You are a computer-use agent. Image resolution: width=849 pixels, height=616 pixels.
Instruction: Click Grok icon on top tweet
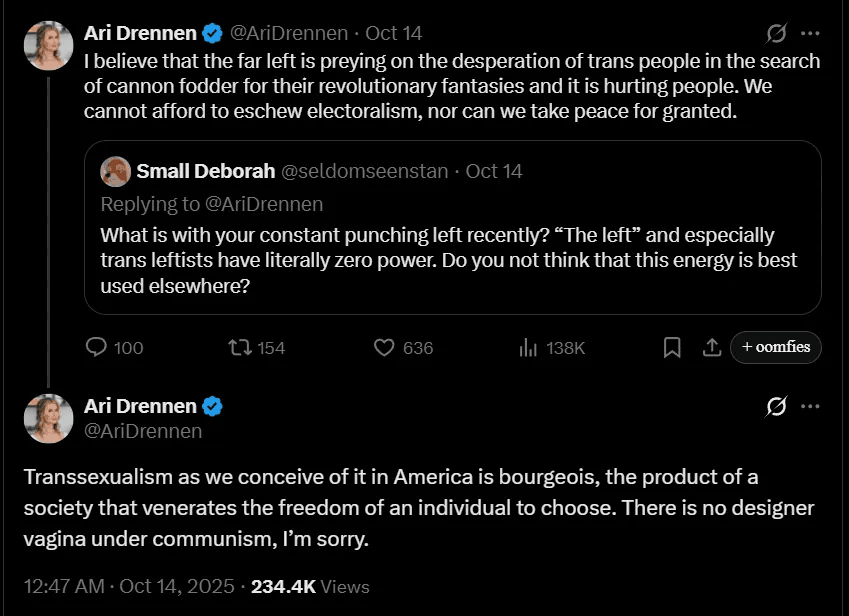776,33
